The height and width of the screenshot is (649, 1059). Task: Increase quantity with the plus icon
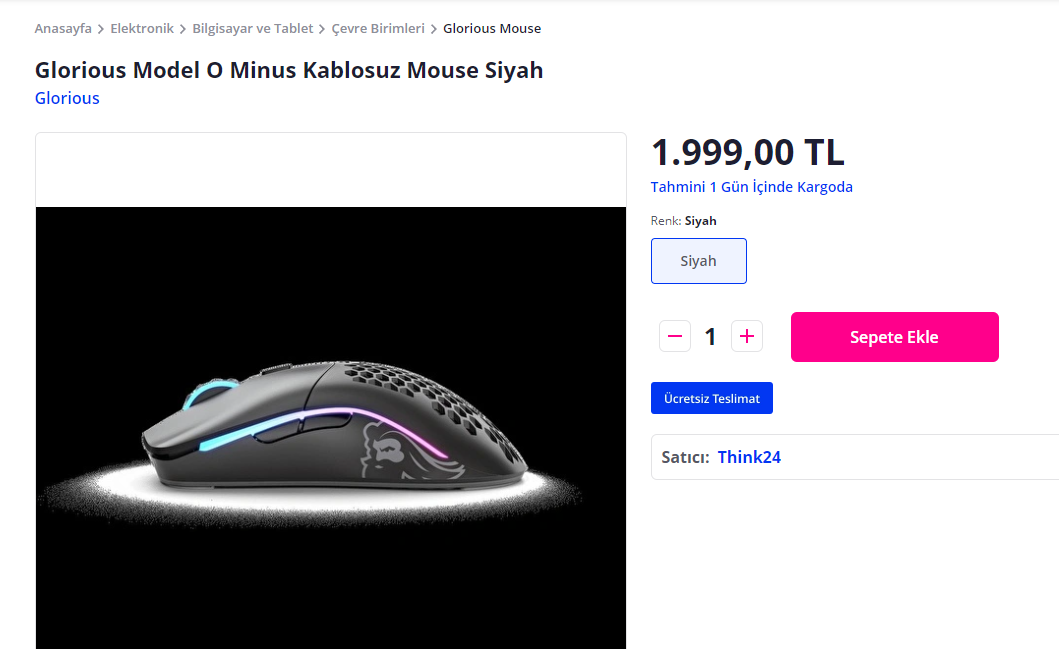coord(747,337)
